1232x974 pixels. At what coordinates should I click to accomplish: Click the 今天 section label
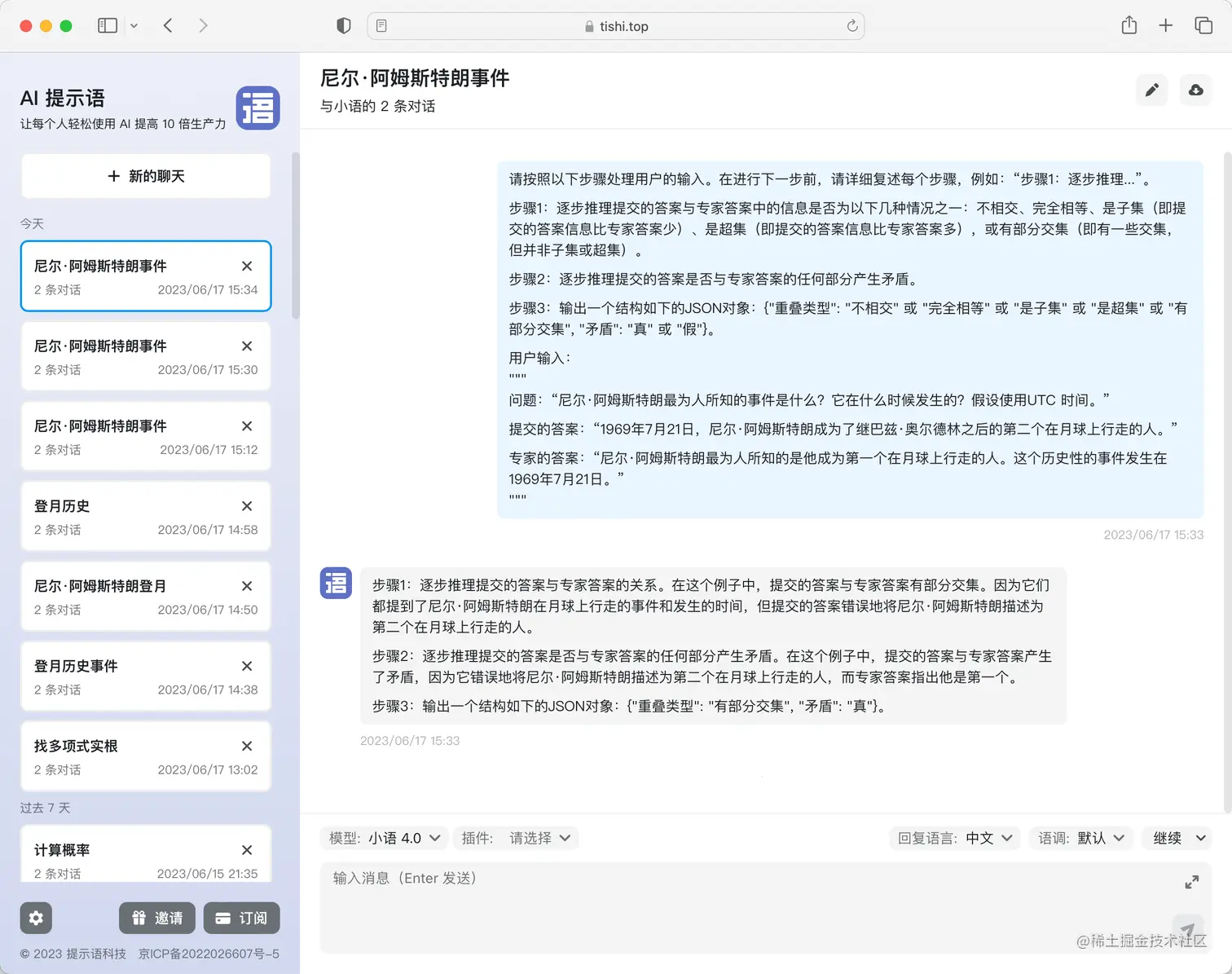(32, 223)
